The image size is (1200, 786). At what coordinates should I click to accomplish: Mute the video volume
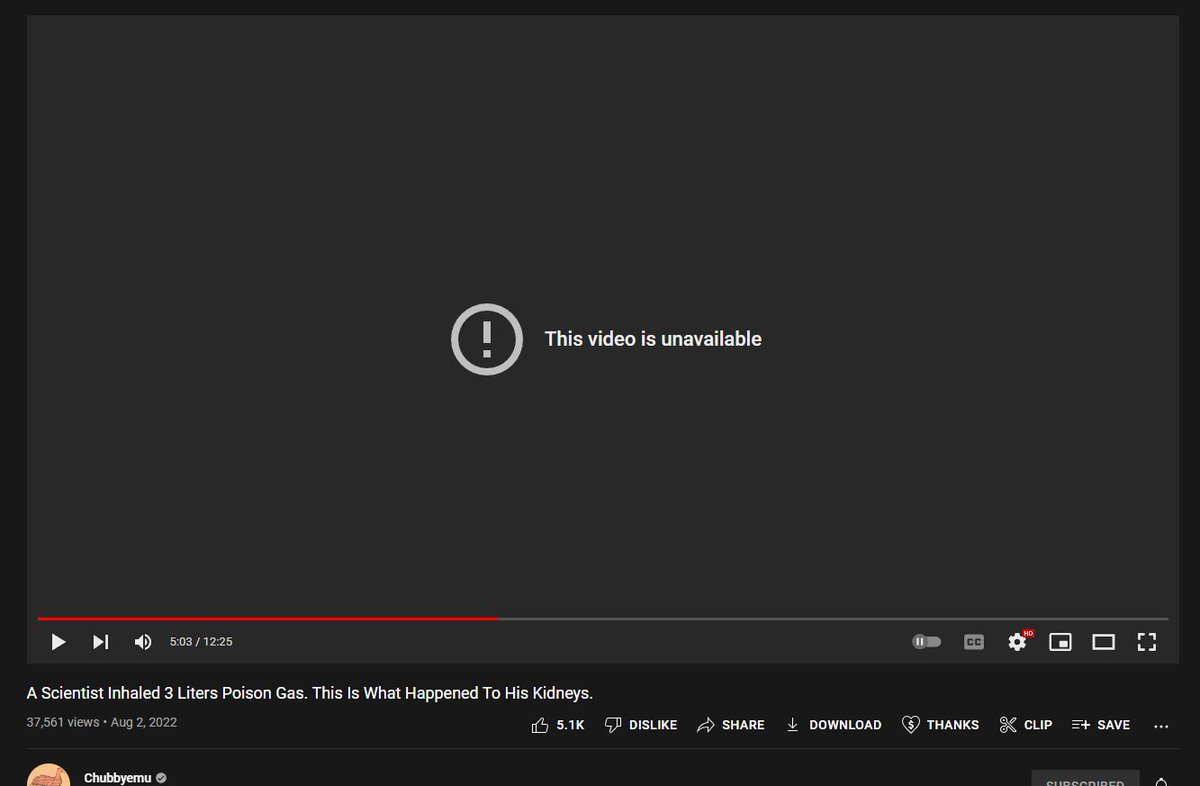[143, 642]
